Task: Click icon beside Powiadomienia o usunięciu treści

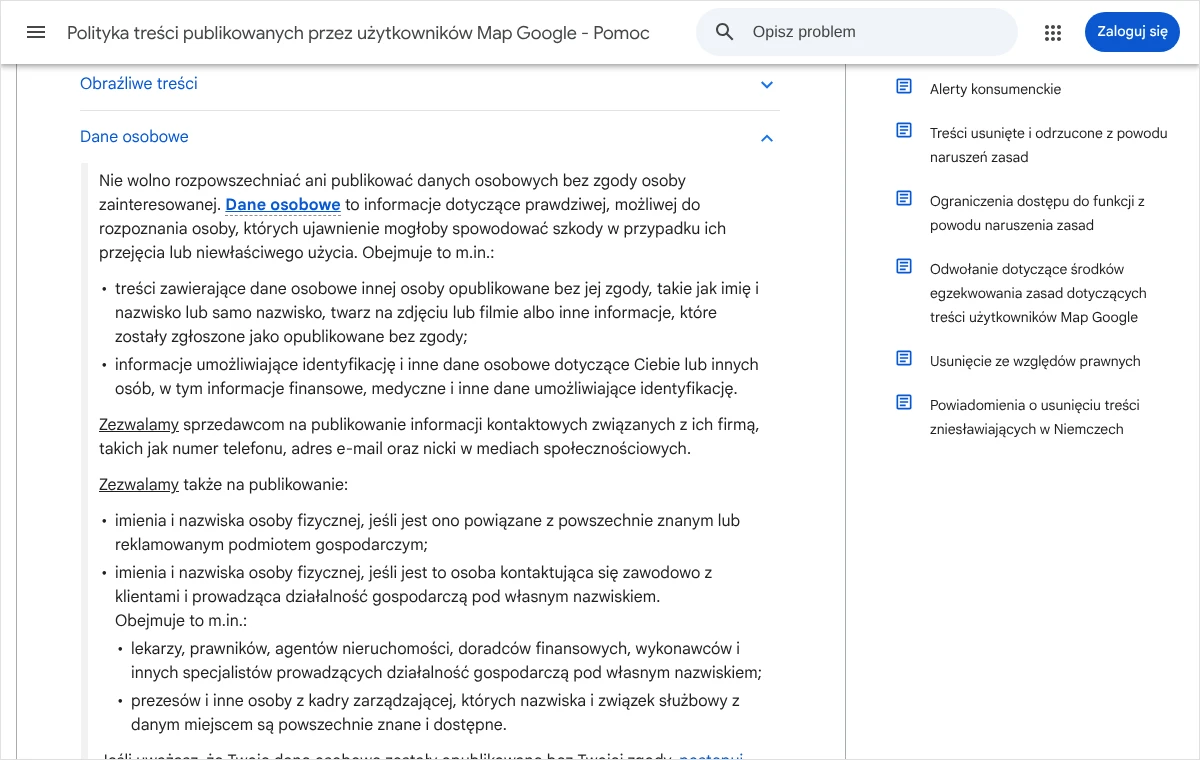Action: pyautogui.click(x=904, y=403)
